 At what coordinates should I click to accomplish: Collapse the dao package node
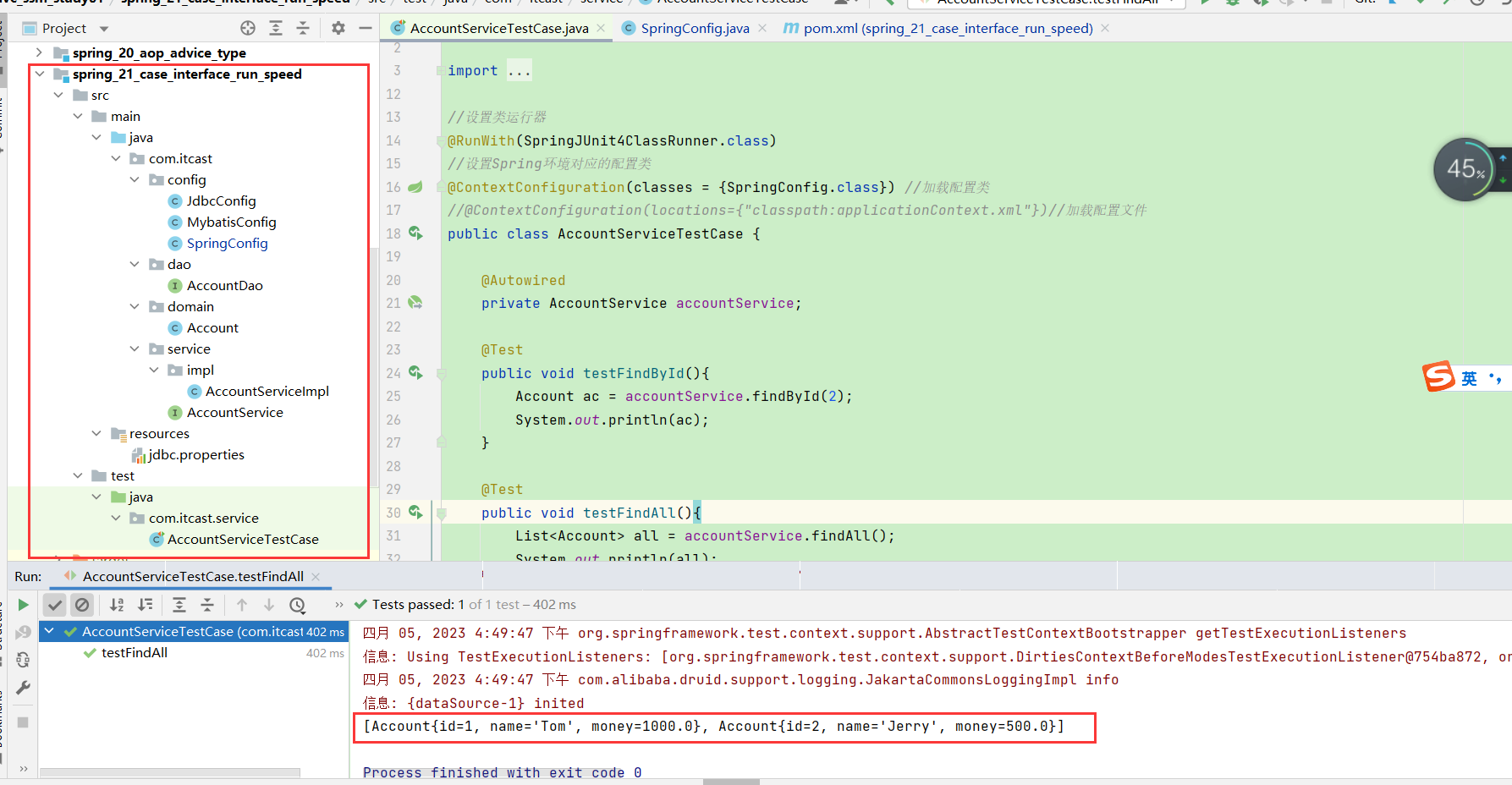(135, 264)
